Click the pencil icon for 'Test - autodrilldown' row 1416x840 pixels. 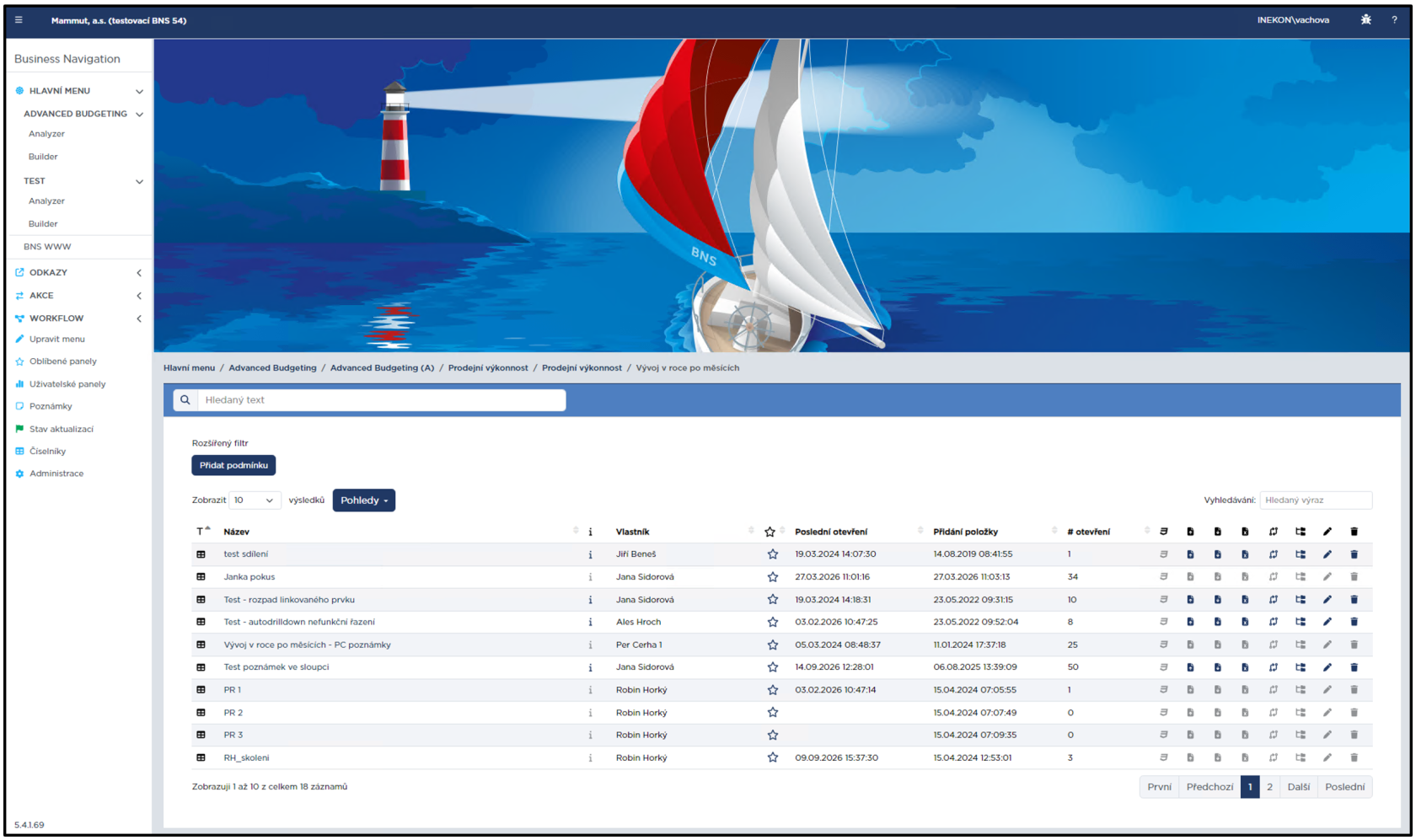click(x=1327, y=622)
